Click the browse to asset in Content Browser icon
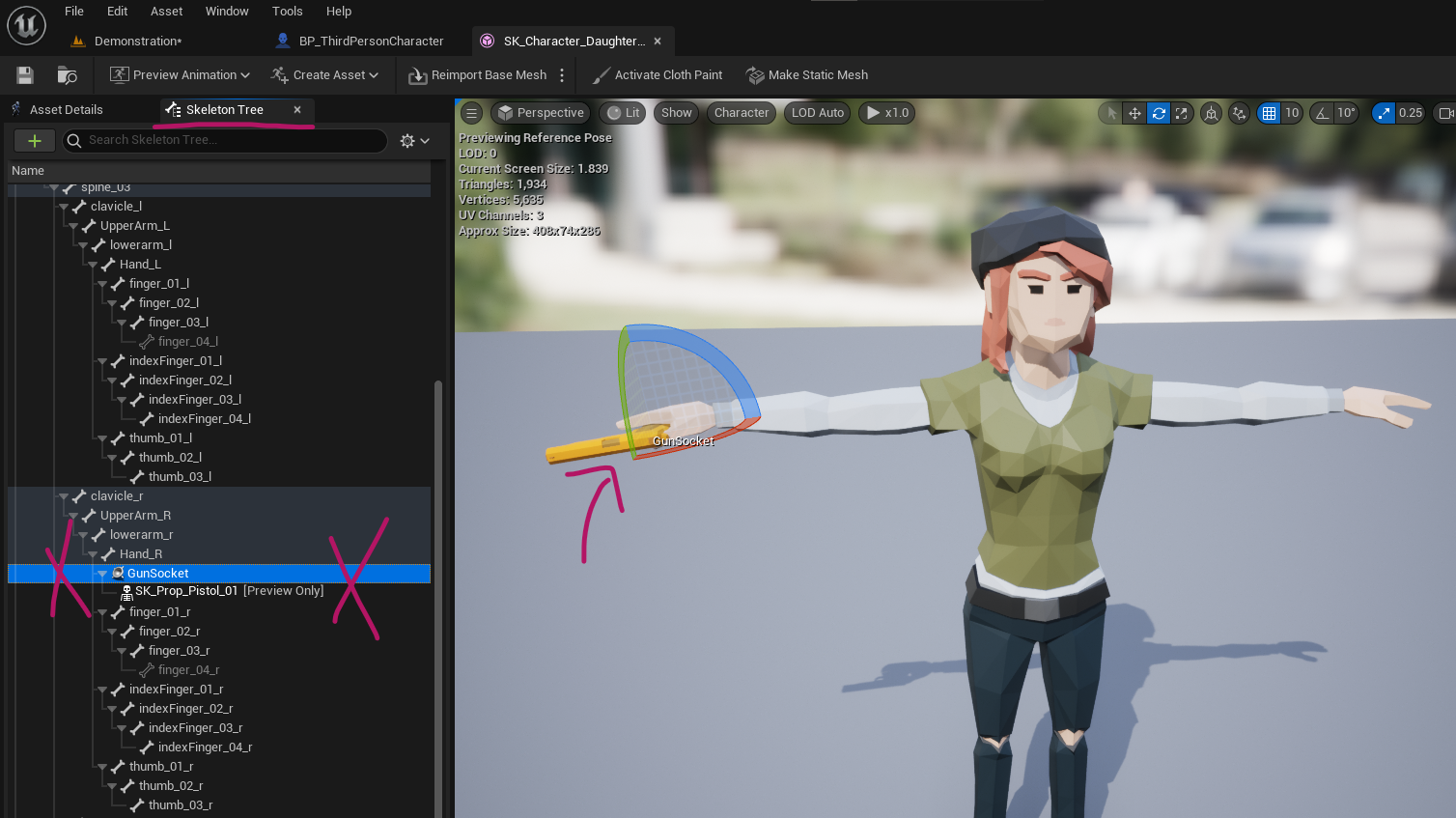 point(65,74)
